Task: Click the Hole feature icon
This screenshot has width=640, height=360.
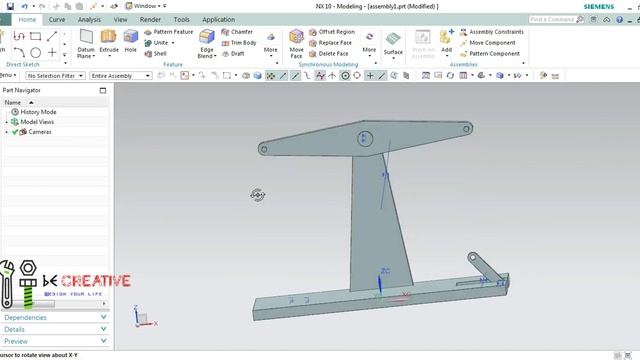Action: pos(131,37)
